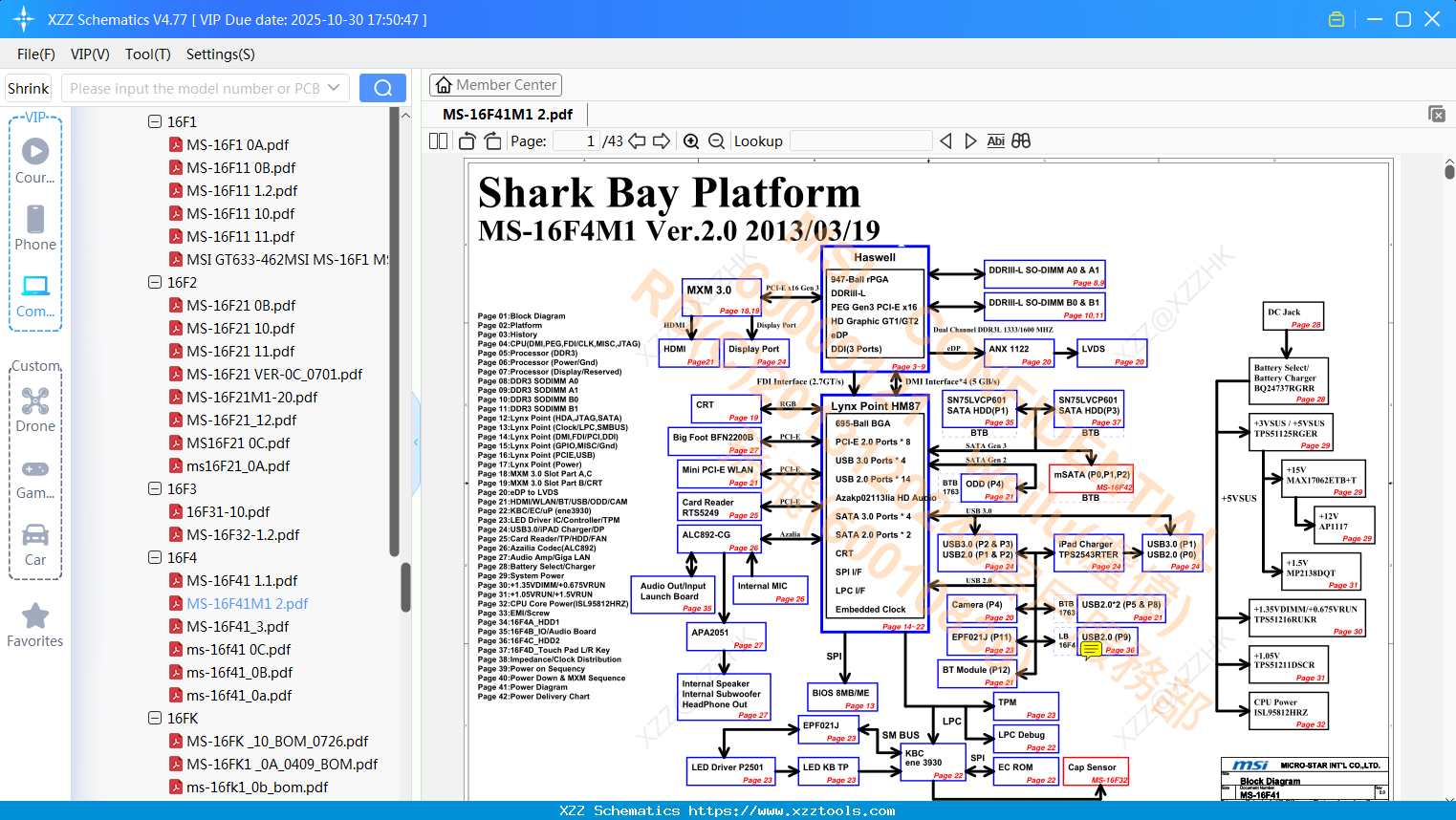Collapse the 16F2 folder
This screenshot has width=1456, height=820.
click(x=155, y=282)
